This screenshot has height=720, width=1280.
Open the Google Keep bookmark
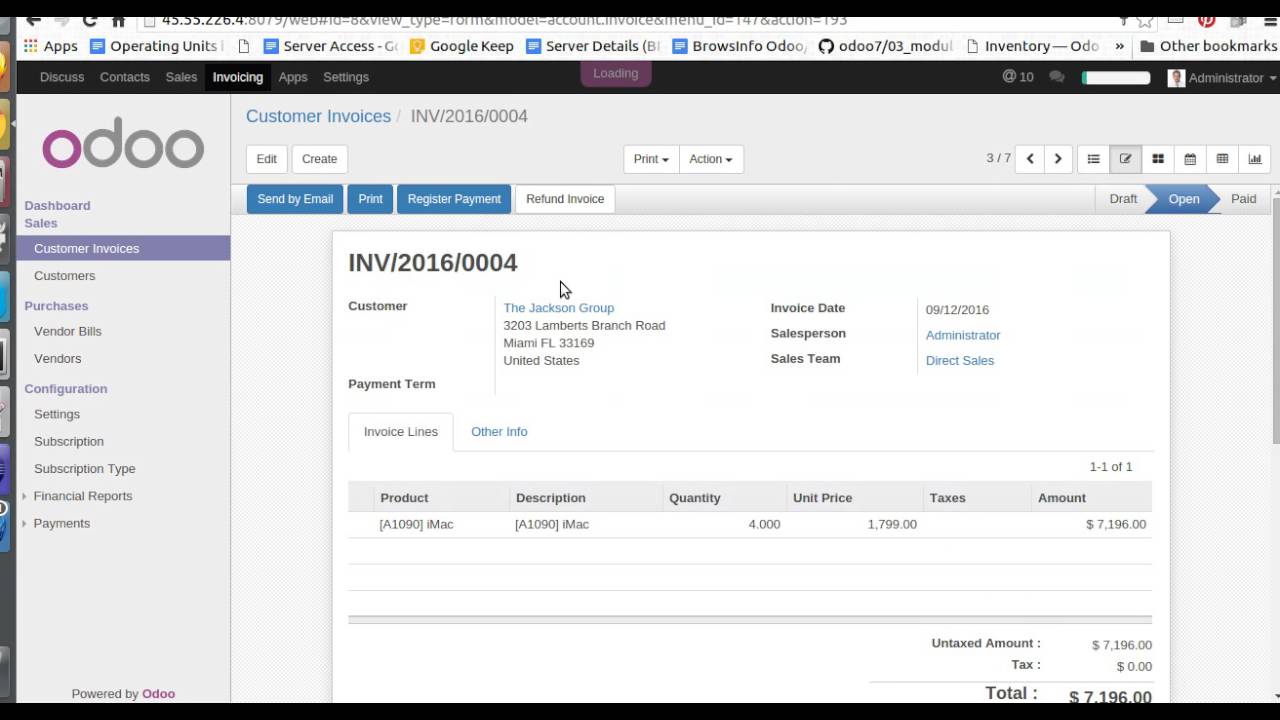(462, 46)
